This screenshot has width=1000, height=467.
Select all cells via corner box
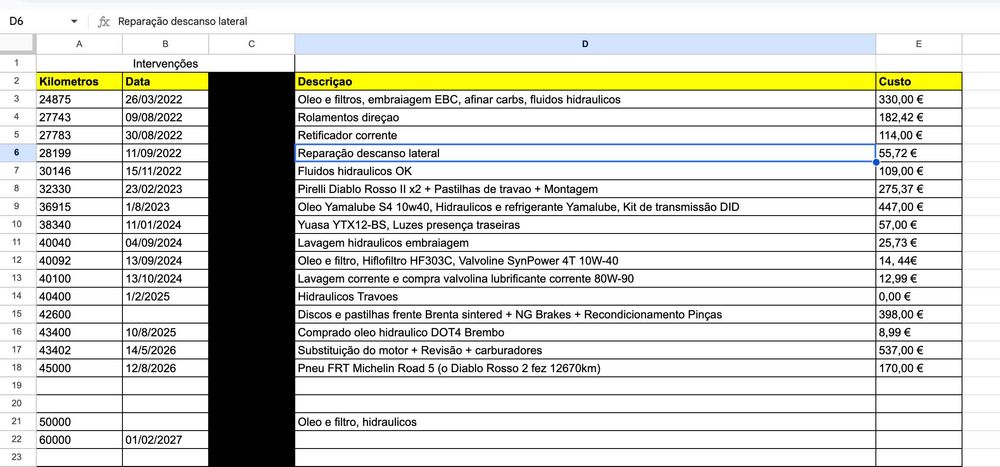click(x=18, y=44)
